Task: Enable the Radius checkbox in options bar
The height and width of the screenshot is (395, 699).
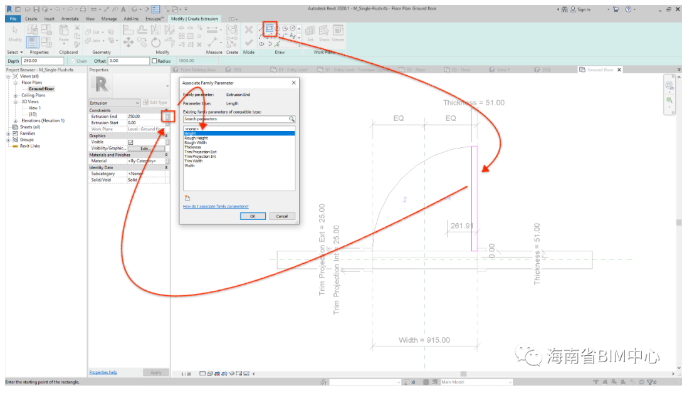Action: point(155,61)
